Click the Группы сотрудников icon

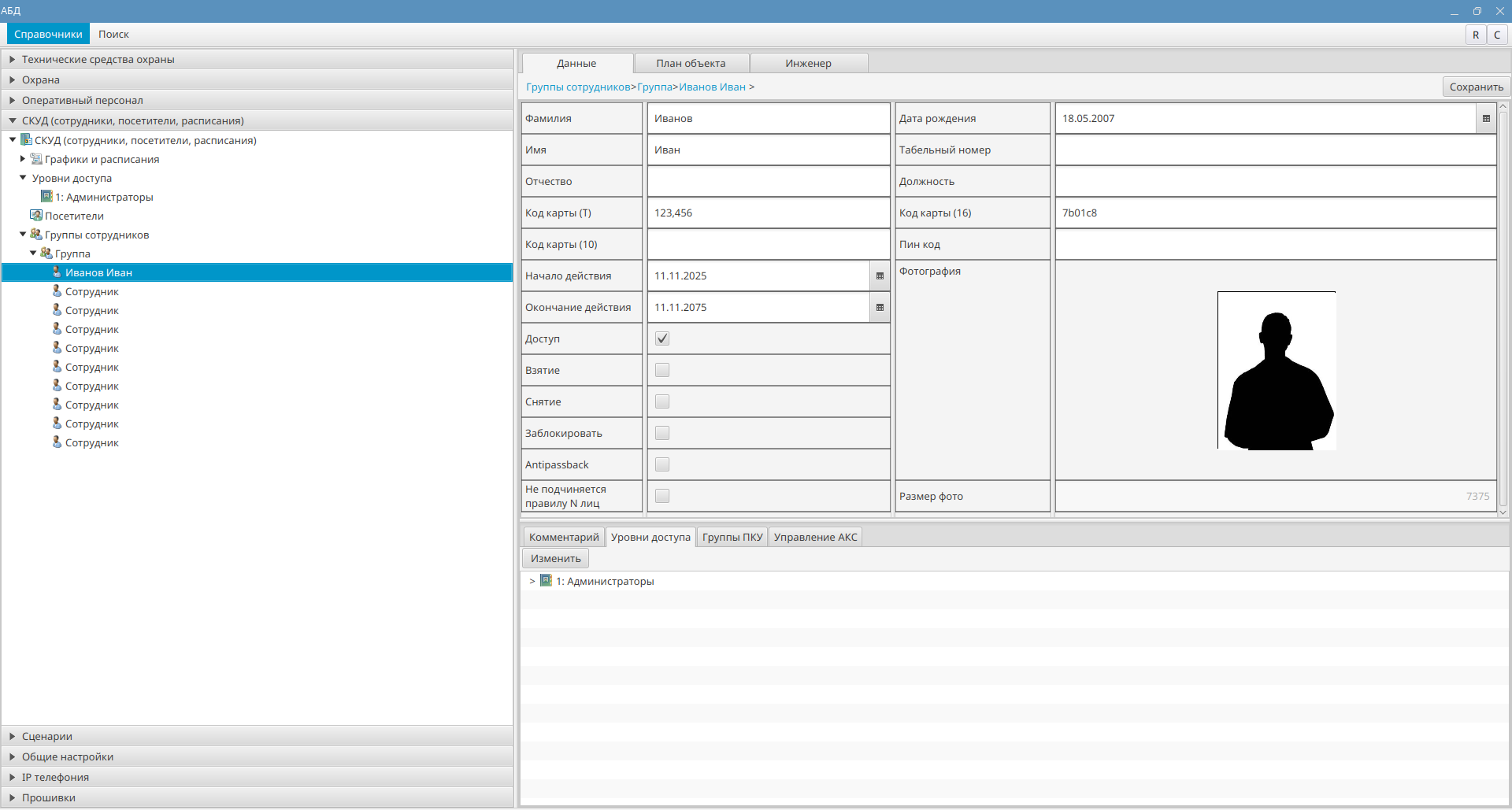click(x=36, y=235)
